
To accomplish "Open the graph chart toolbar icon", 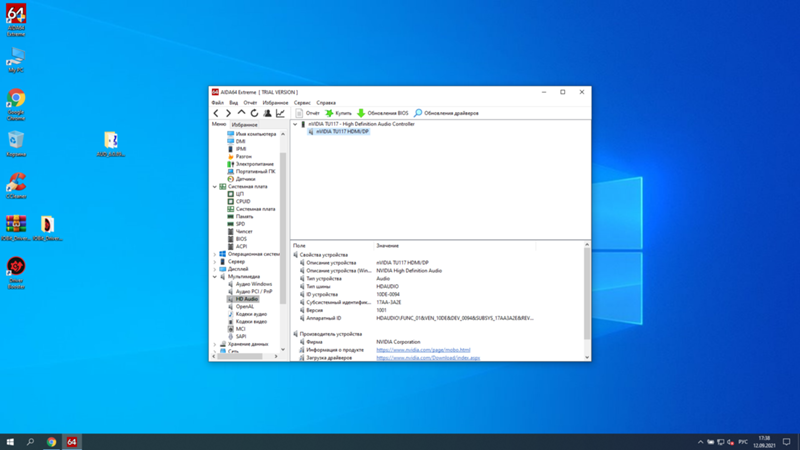I will coord(280,113).
